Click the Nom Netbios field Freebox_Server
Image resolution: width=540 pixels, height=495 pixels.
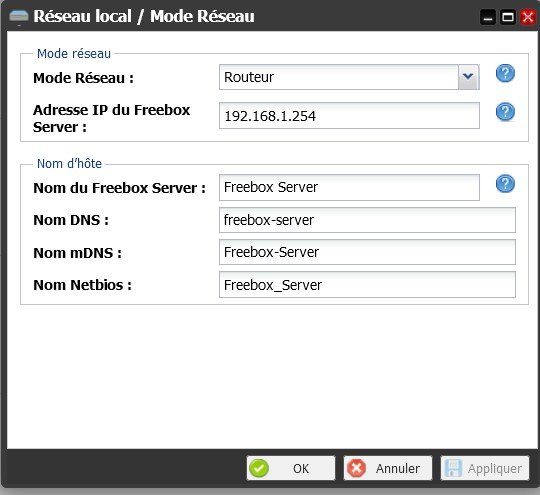point(367,285)
